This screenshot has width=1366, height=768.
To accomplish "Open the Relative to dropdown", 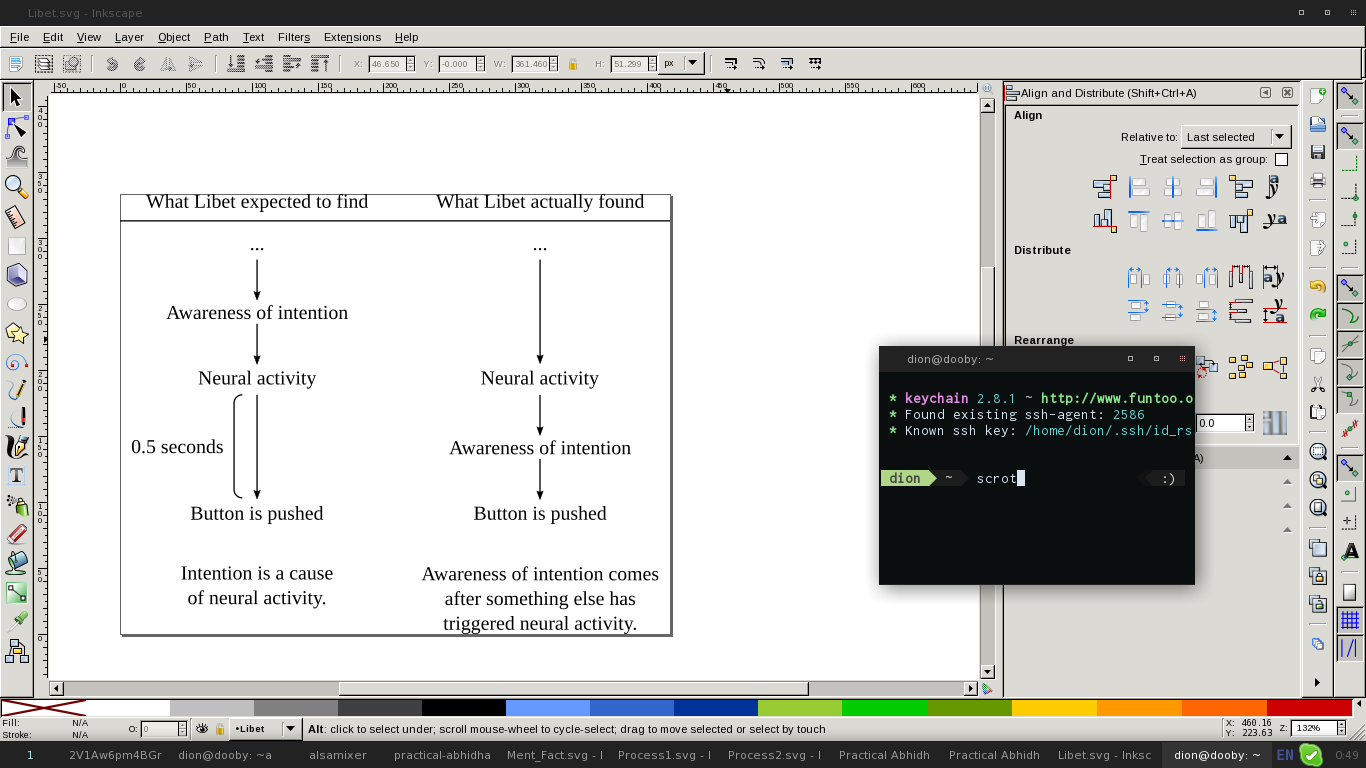I will pos(1236,137).
